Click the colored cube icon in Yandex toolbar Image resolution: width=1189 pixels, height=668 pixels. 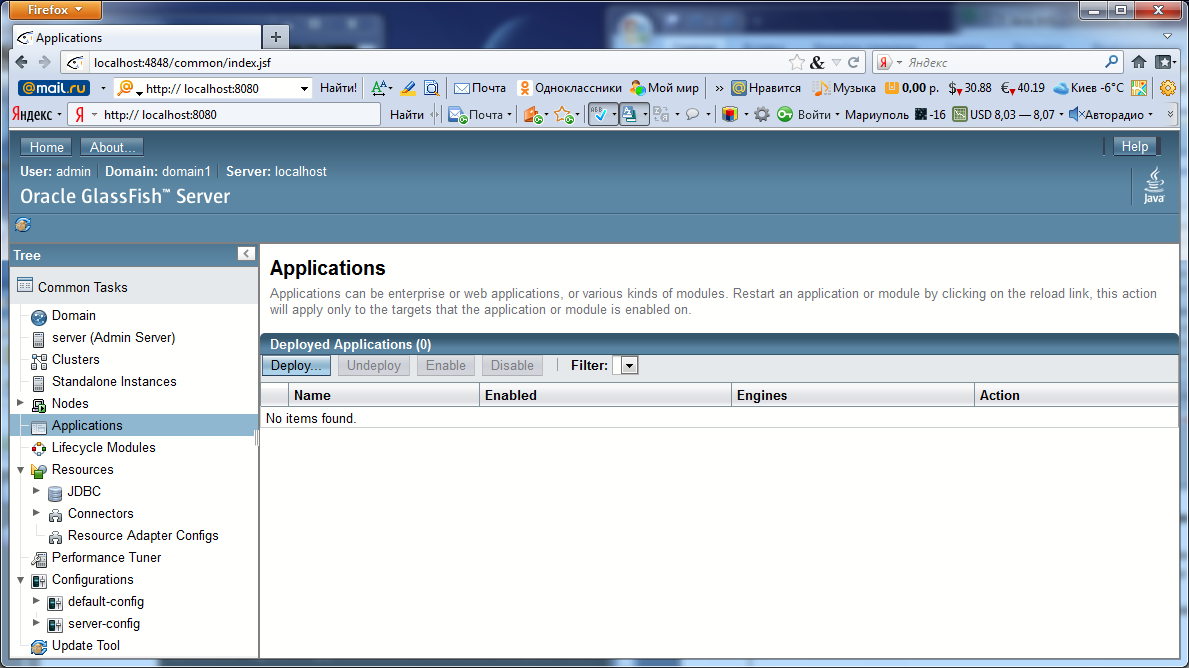[729, 114]
